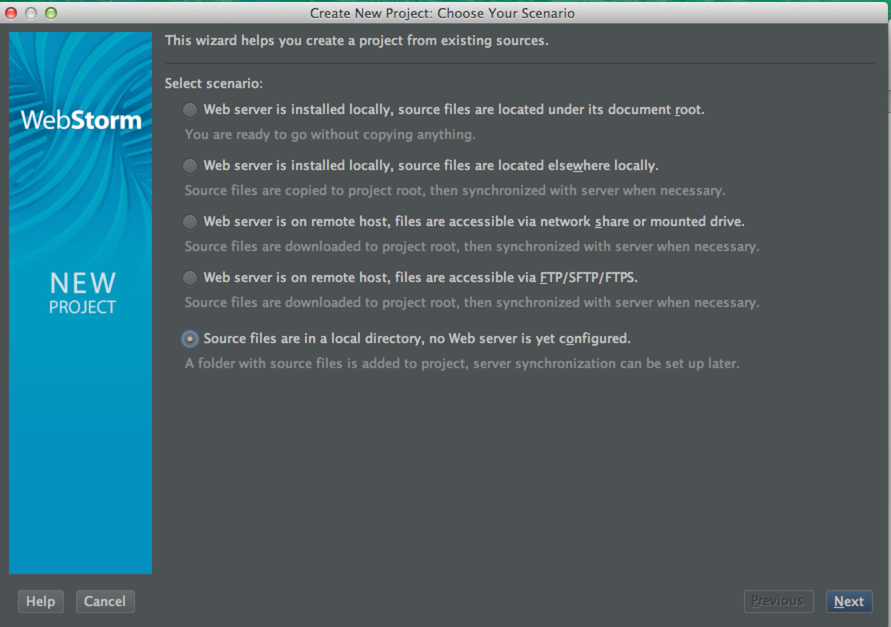Select 'no Web server is yet configured' option

[x=190, y=339]
